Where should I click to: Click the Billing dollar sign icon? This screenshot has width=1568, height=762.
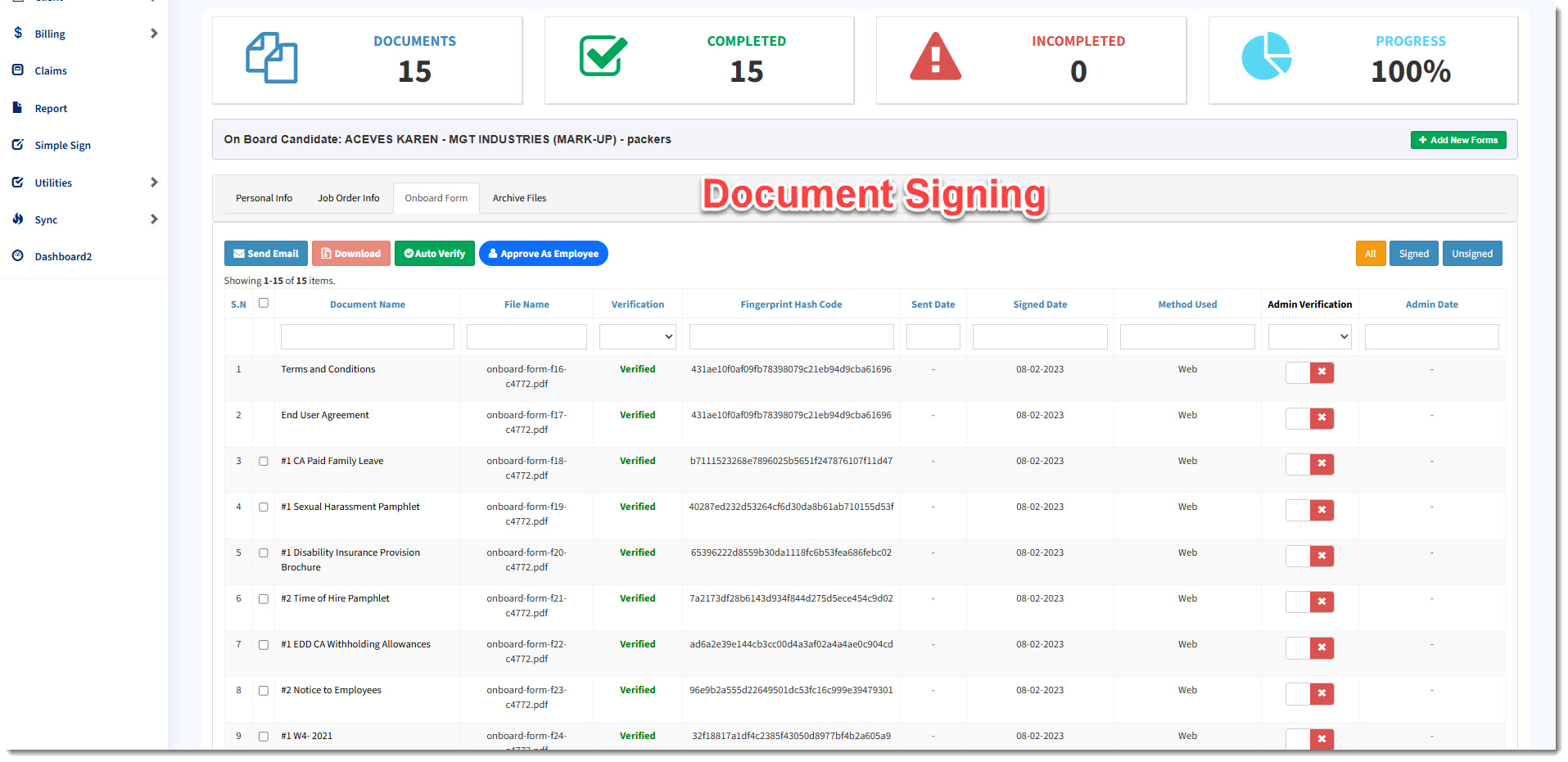18,33
